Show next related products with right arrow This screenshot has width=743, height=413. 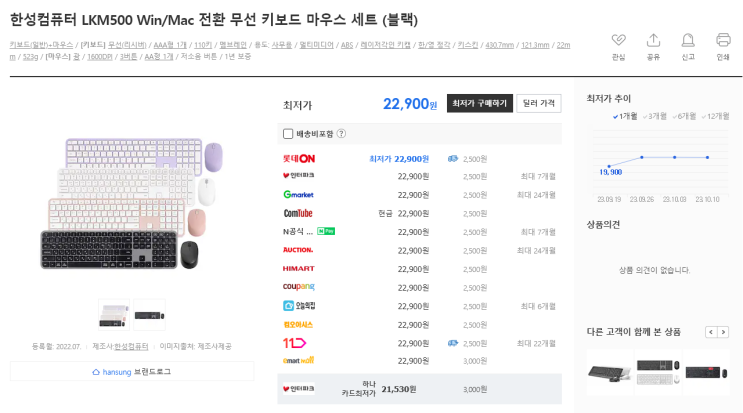pos(726,332)
